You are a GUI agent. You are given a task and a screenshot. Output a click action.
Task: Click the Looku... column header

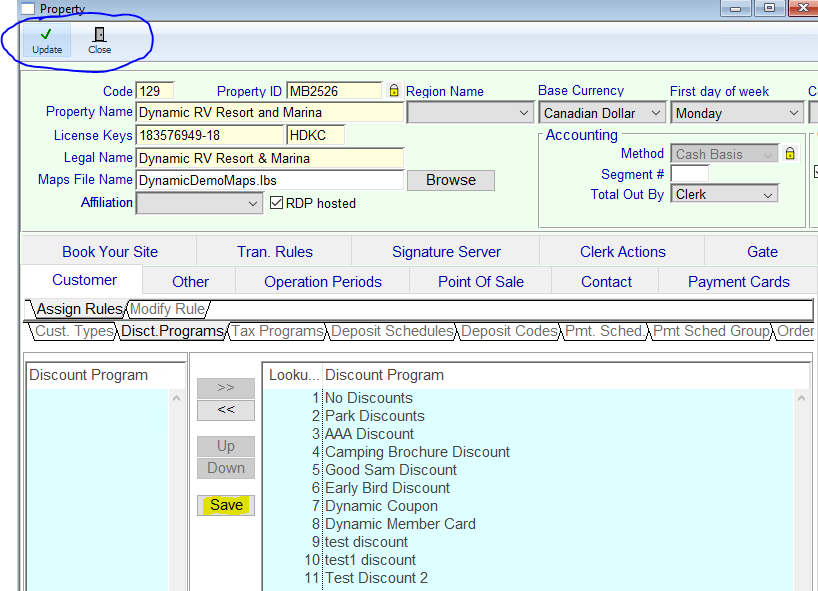pos(294,375)
